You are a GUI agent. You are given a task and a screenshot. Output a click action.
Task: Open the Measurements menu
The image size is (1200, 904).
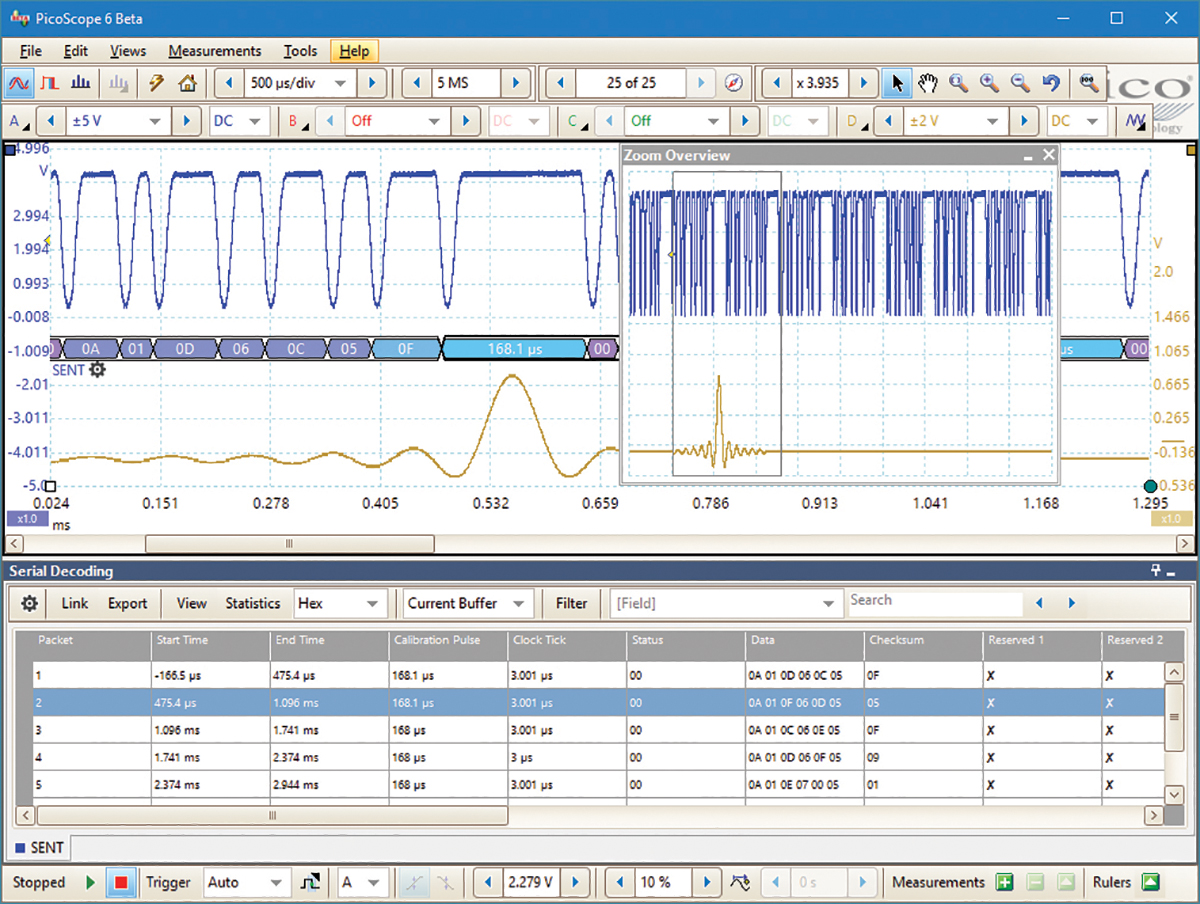point(214,51)
